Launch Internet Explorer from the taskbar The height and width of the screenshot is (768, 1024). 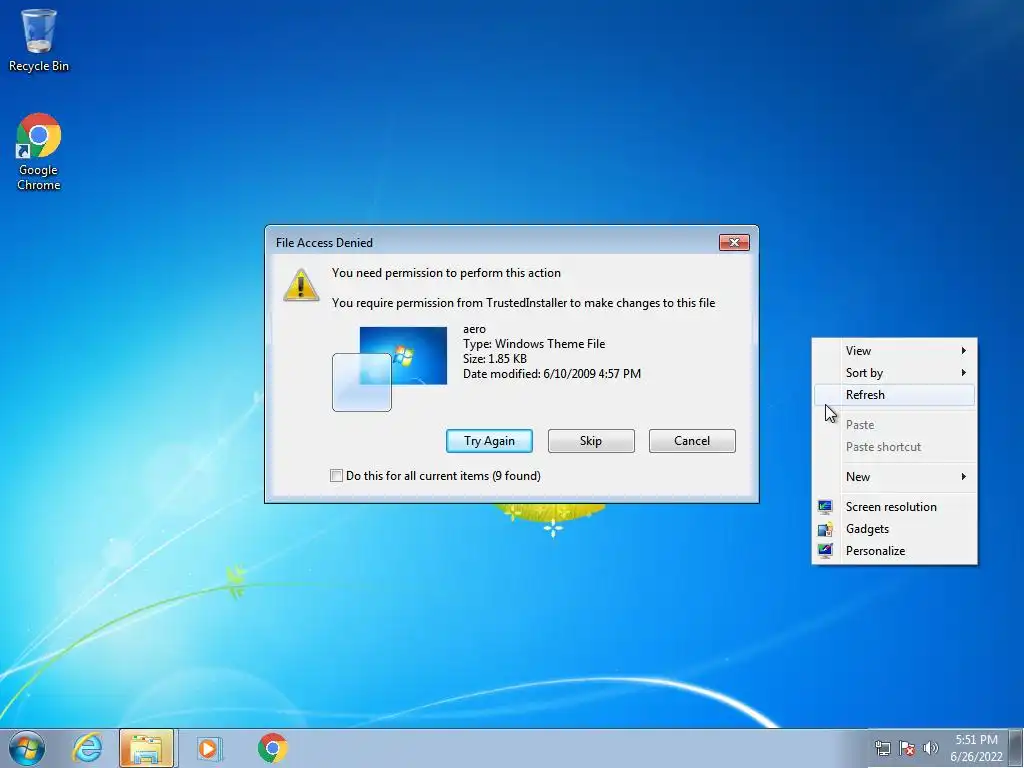click(88, 748)
